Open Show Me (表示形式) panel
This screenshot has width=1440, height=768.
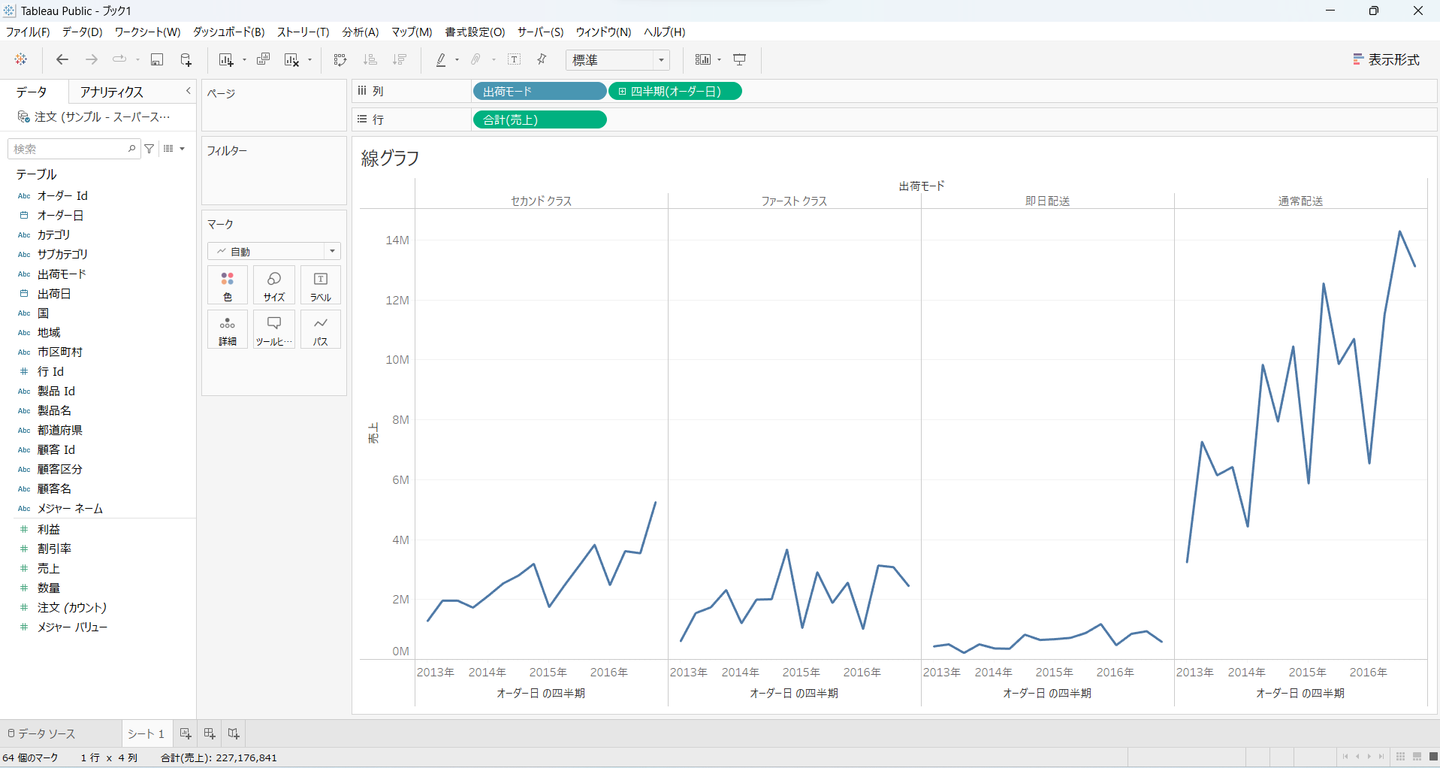(x=1386, y=60)
